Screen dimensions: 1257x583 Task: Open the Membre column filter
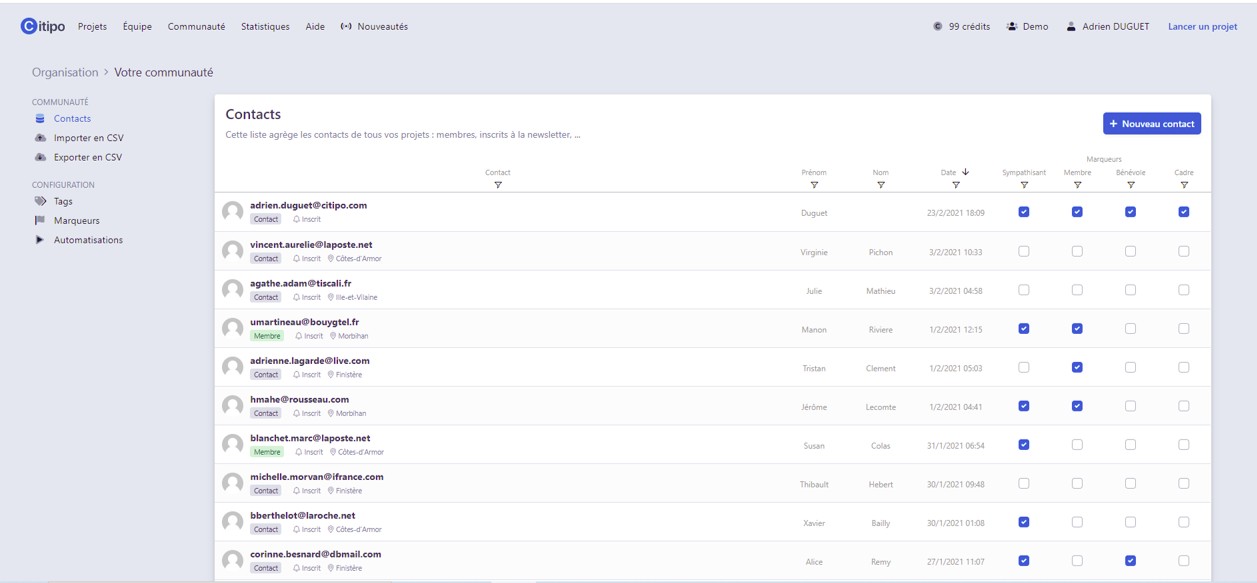[x=1077, y=185]
